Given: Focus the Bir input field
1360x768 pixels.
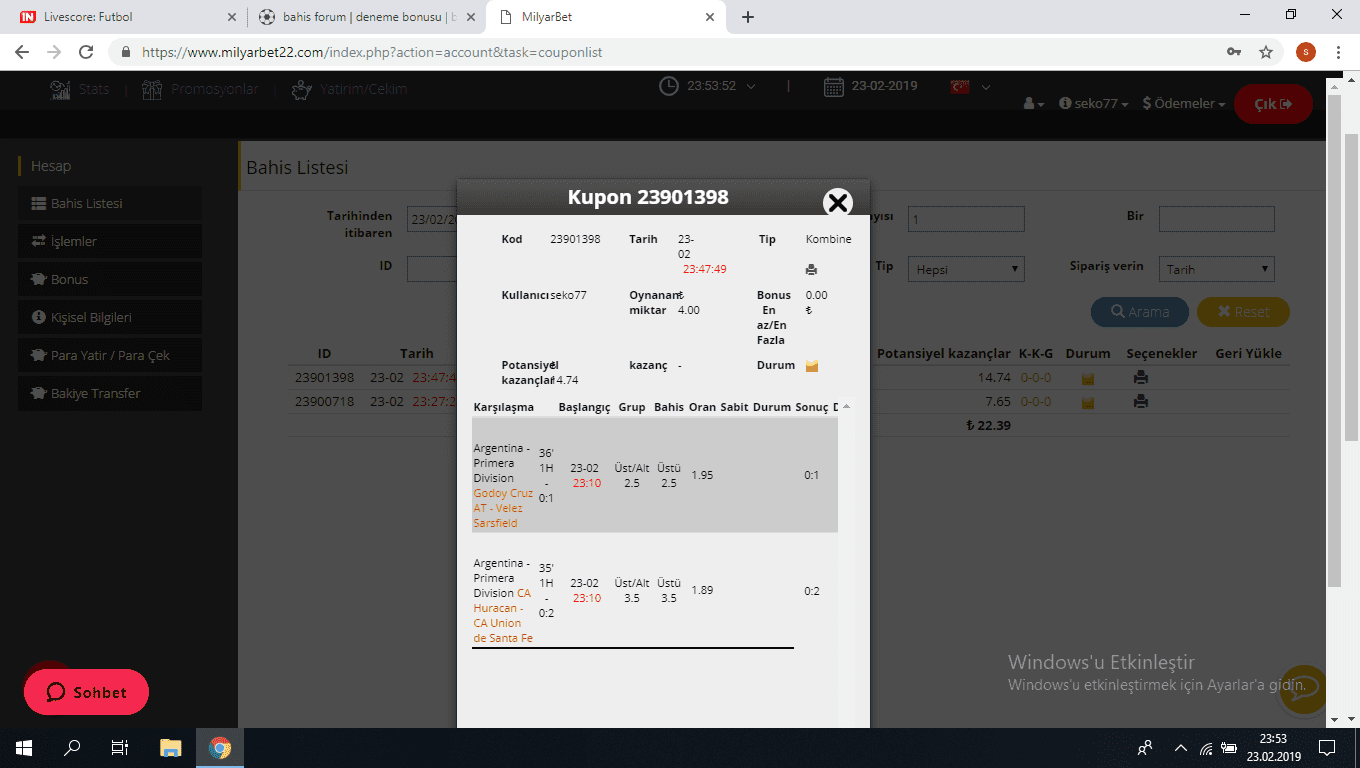Looking at the screenshot, I should (1217, 219).
